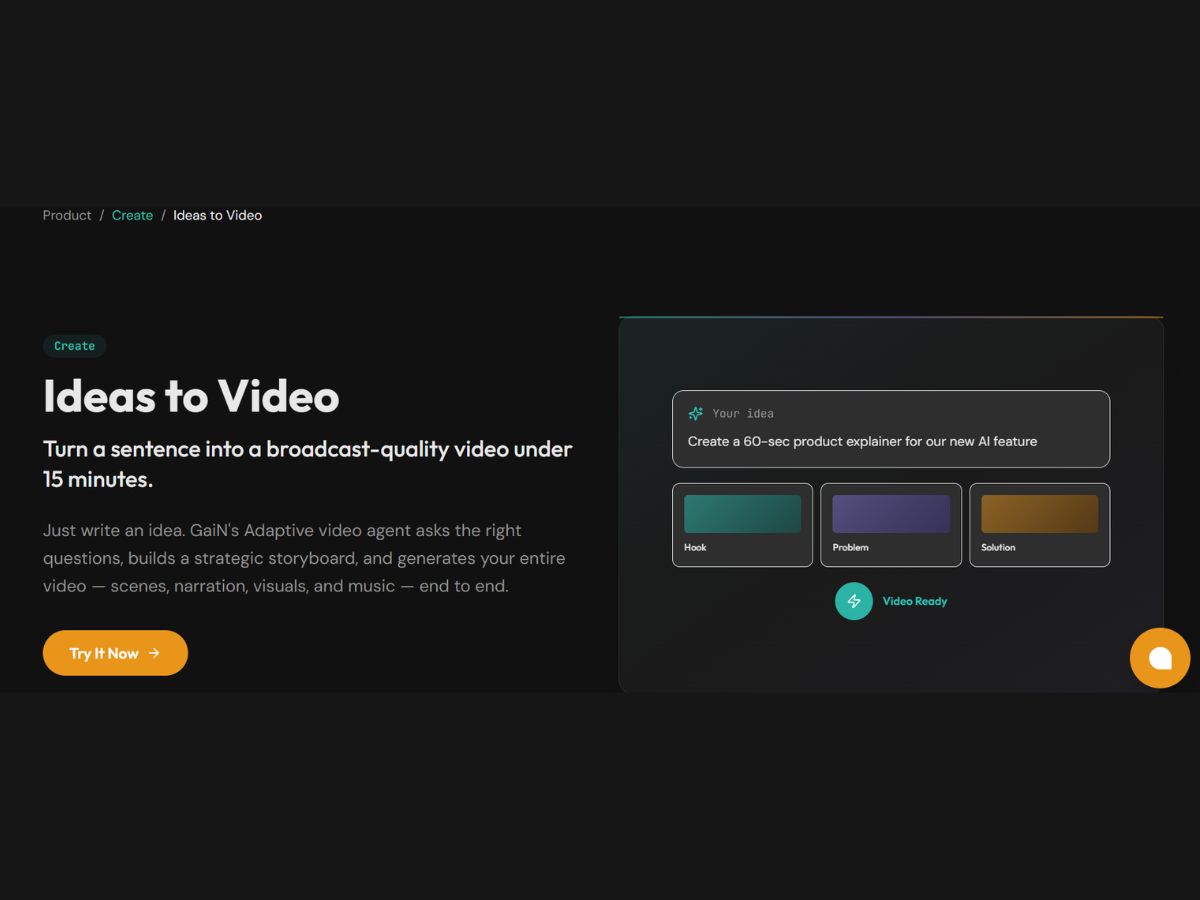Click the arrow icon in Try It Now
This screenshot has width=1200, height=900.
tap(154, 653)
